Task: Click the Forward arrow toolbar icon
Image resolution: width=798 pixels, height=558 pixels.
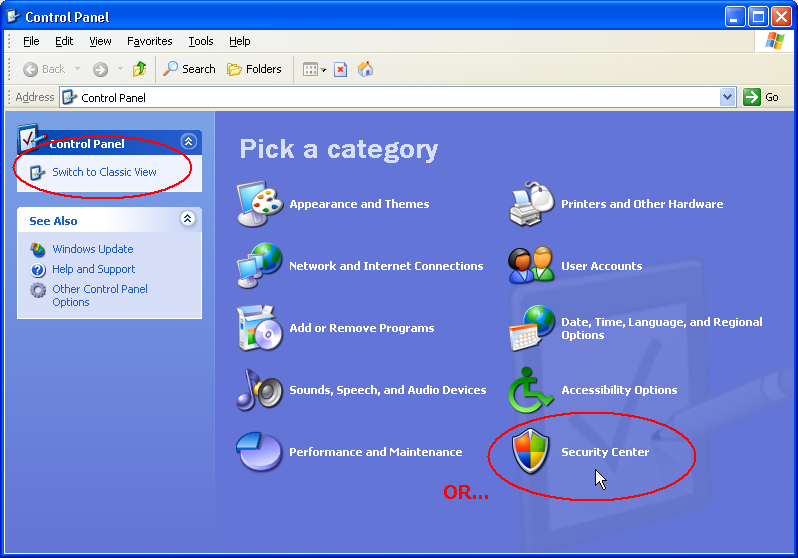Action: tap(100, 69)
